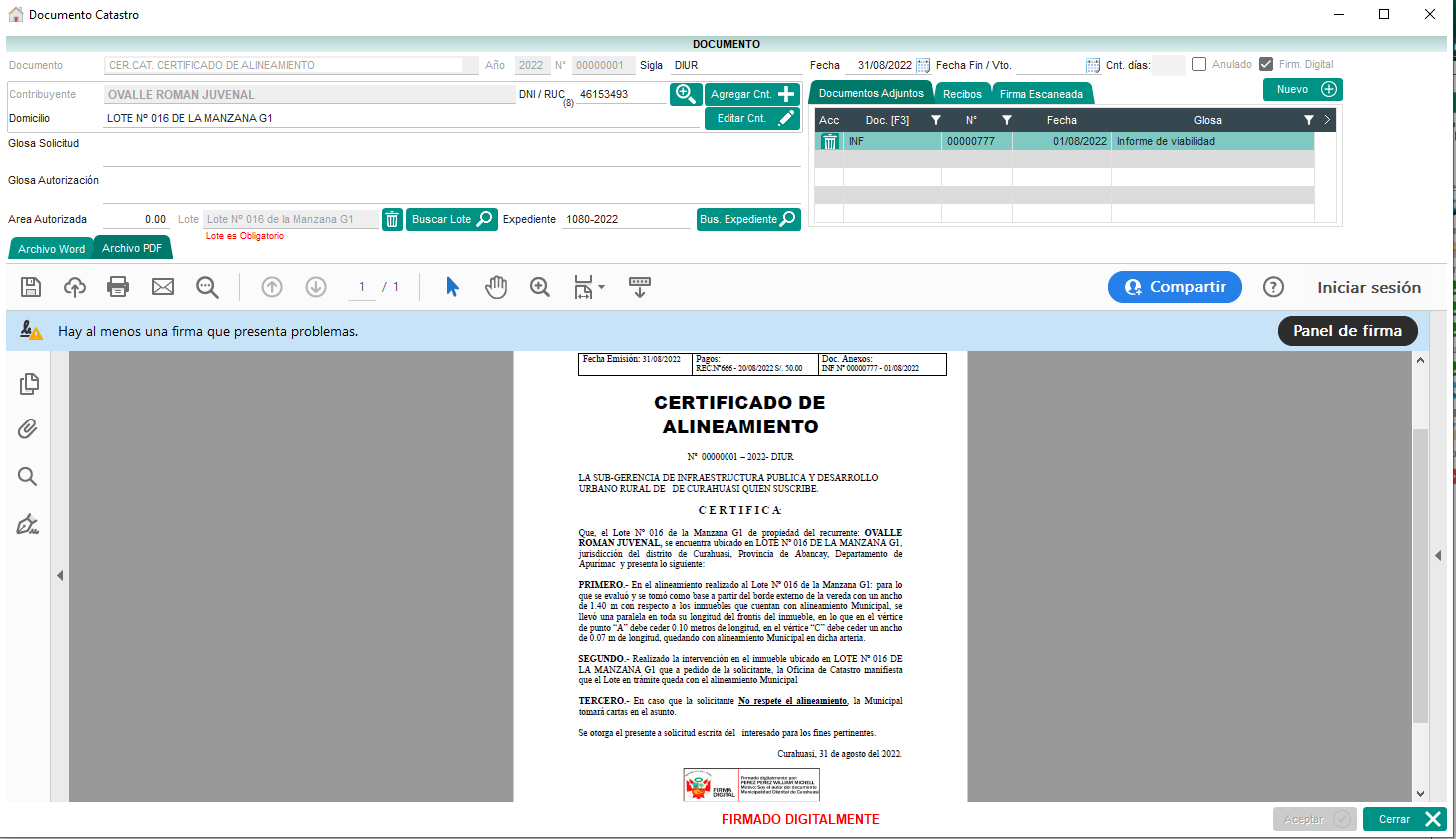The image size is (1456, 839).
Task: Open the Recibos tab
Action: (x=962, y=94)
